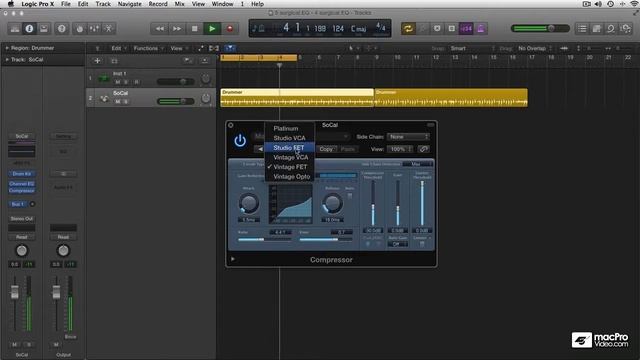Click the Compressor Attack knob

click(249, 203)
